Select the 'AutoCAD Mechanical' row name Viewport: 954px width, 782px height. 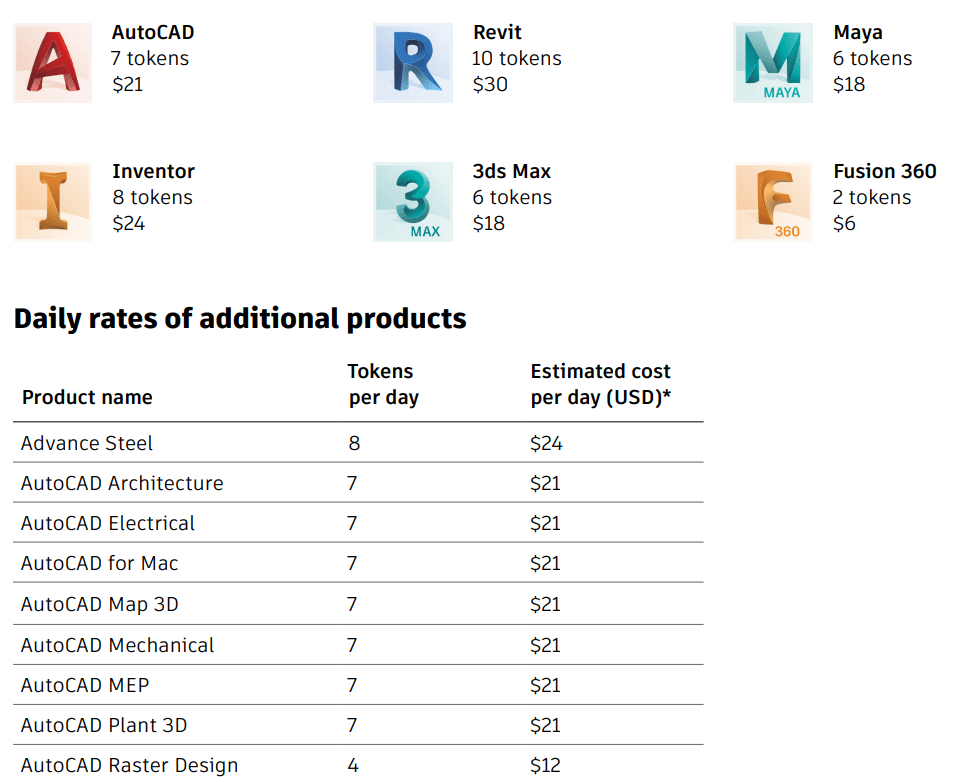pos(117,645)
